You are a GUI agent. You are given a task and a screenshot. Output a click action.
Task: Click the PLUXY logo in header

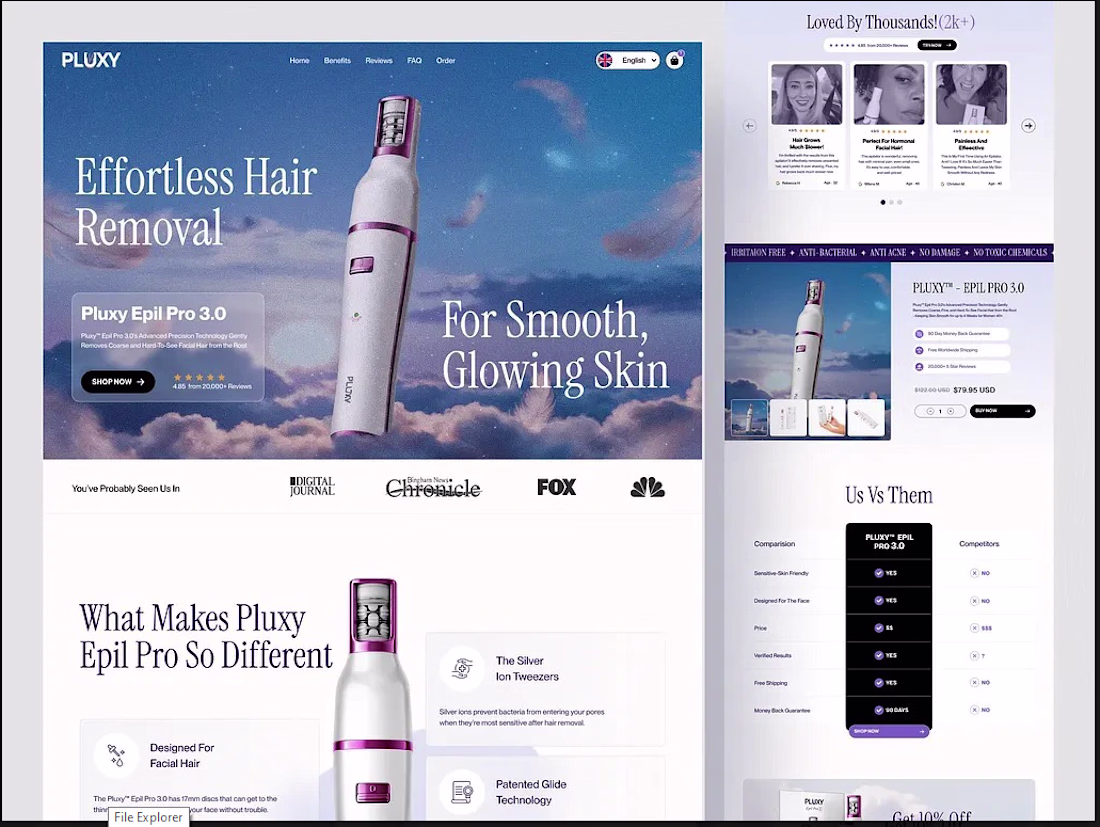pyautogui.click(x=90, y=60)
